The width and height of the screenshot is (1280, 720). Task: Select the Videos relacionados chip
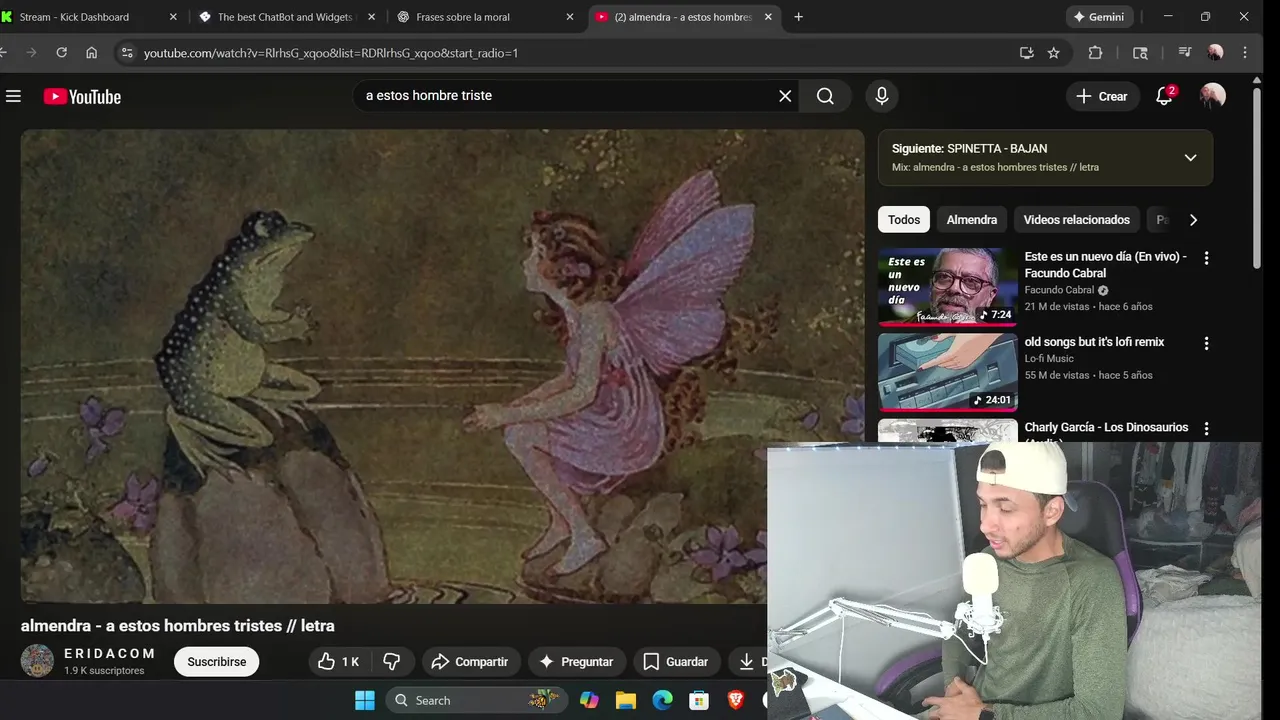pos(1077,220)
